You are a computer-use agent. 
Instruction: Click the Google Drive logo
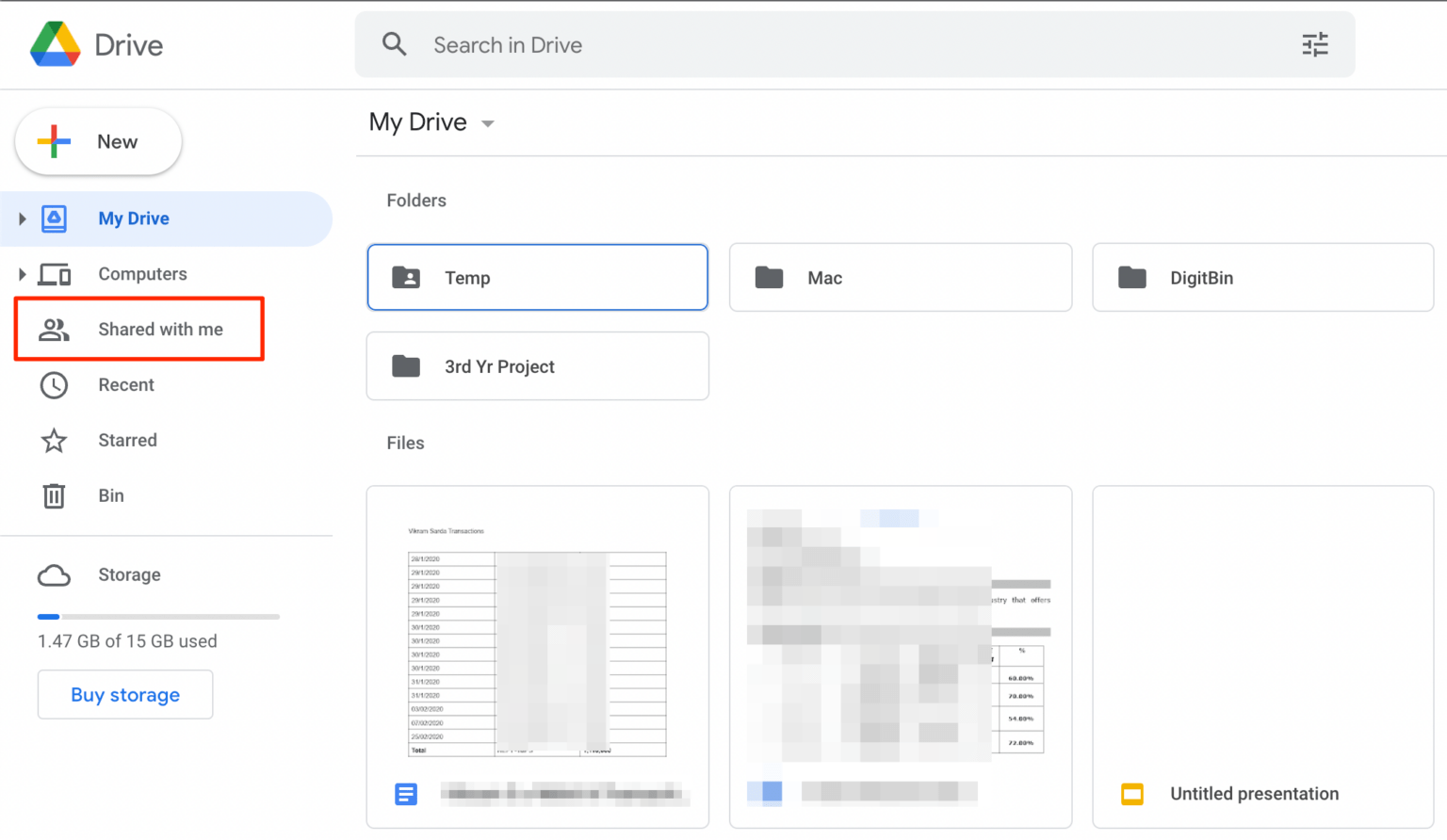click(x=56, y=44)
